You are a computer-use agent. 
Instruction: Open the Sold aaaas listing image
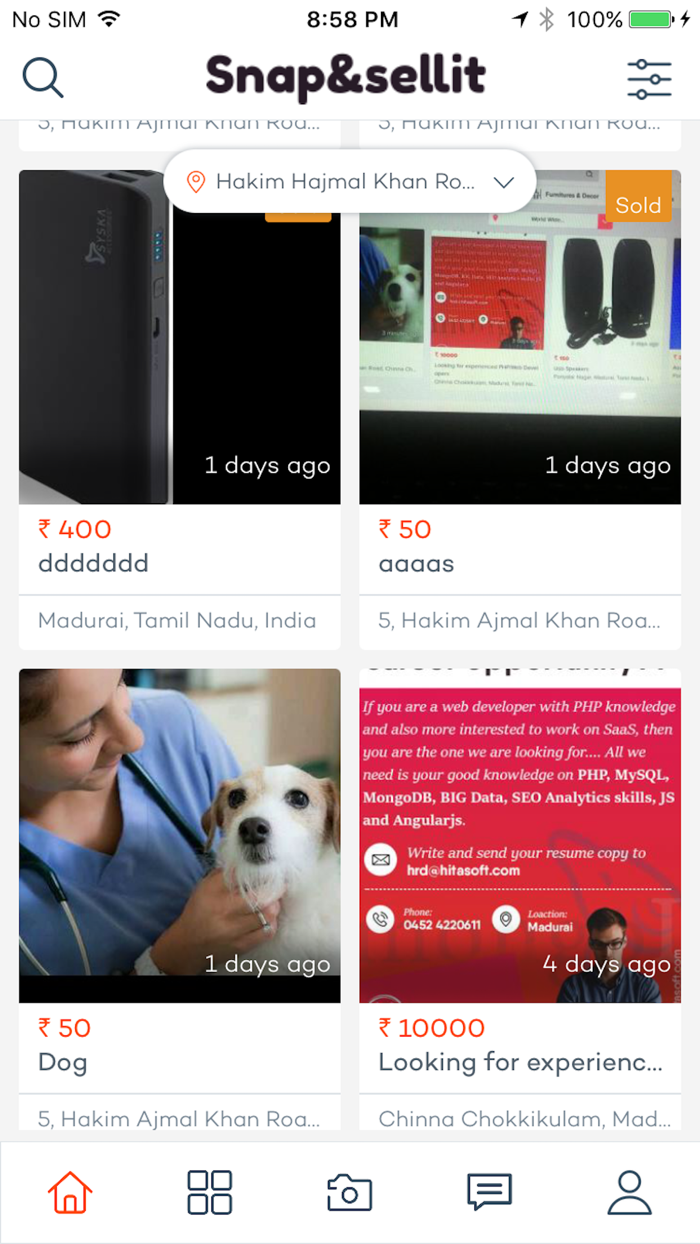coord(520,337)
